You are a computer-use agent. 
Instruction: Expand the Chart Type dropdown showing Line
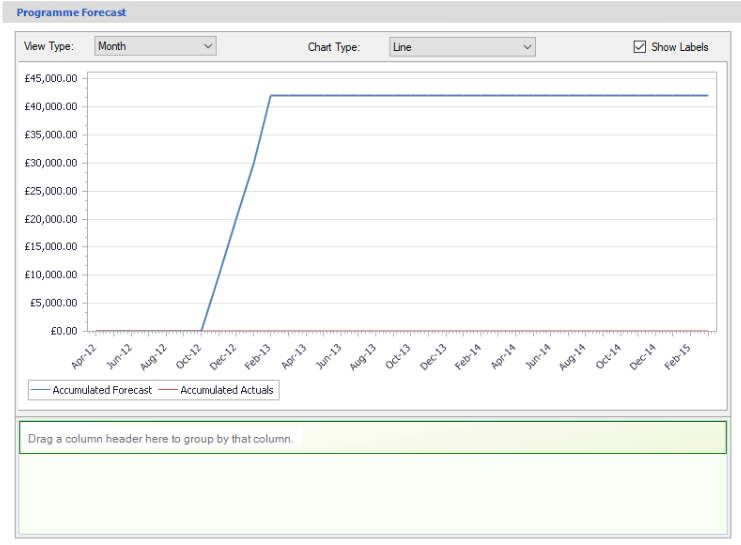[x=462, y=47]
